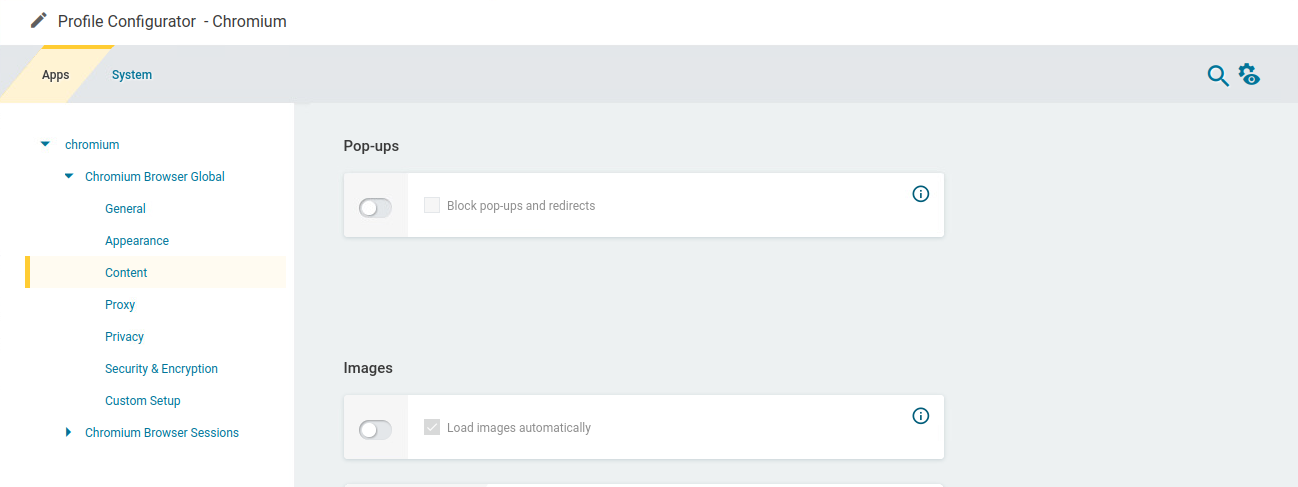Toggle the Images setting switch
This screenshot has width=1298, height=487.
tap(375, 430)
